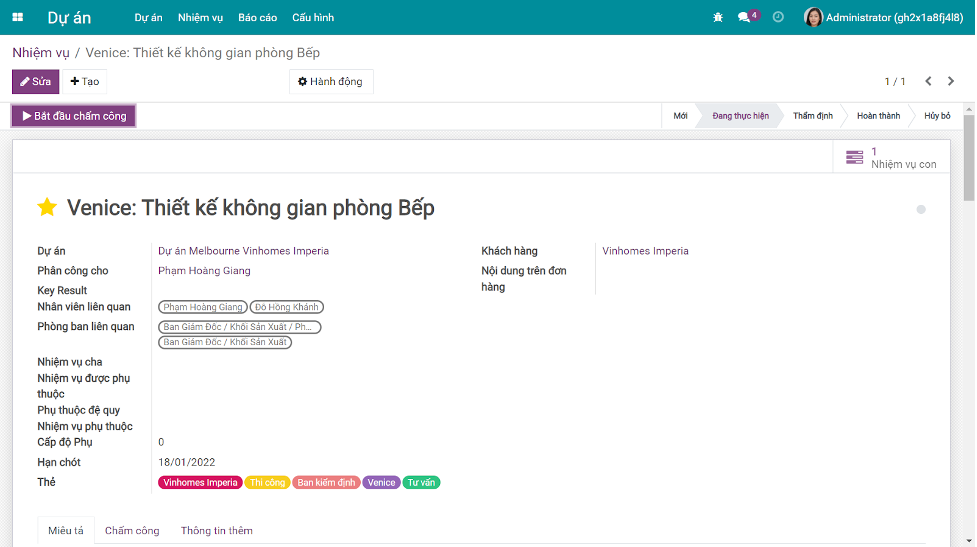The height and width of the screenshot is (547, 977).
Task: Set stage to Thẩm định
Action: (x=813, y=116)
